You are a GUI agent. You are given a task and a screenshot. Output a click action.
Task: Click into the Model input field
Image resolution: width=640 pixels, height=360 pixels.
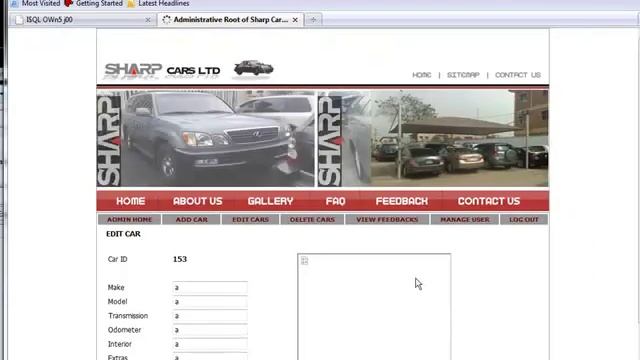(x=210, y=302)
